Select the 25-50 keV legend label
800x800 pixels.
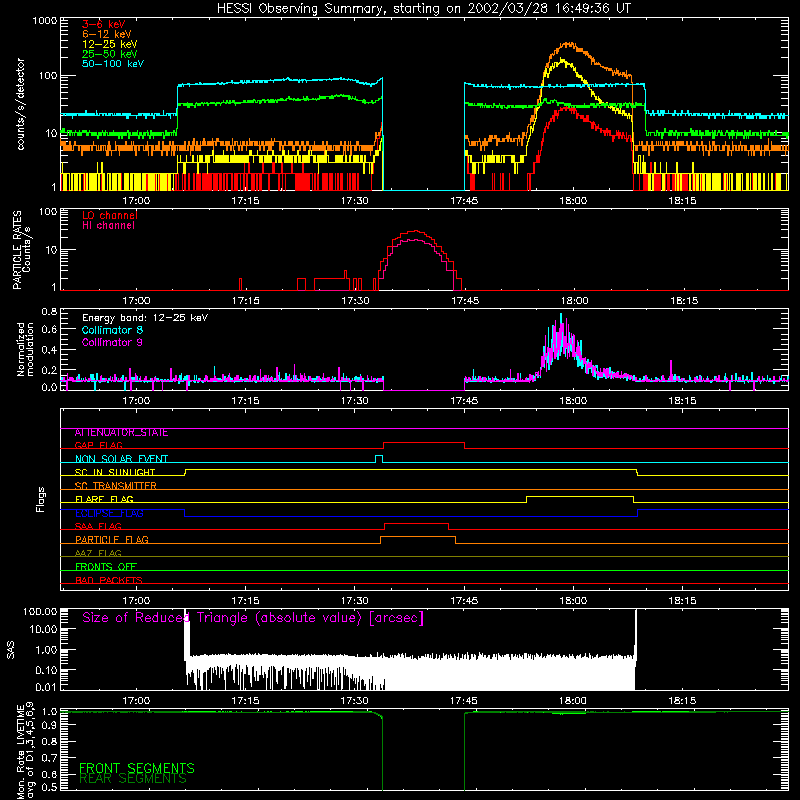click(110, 54)
